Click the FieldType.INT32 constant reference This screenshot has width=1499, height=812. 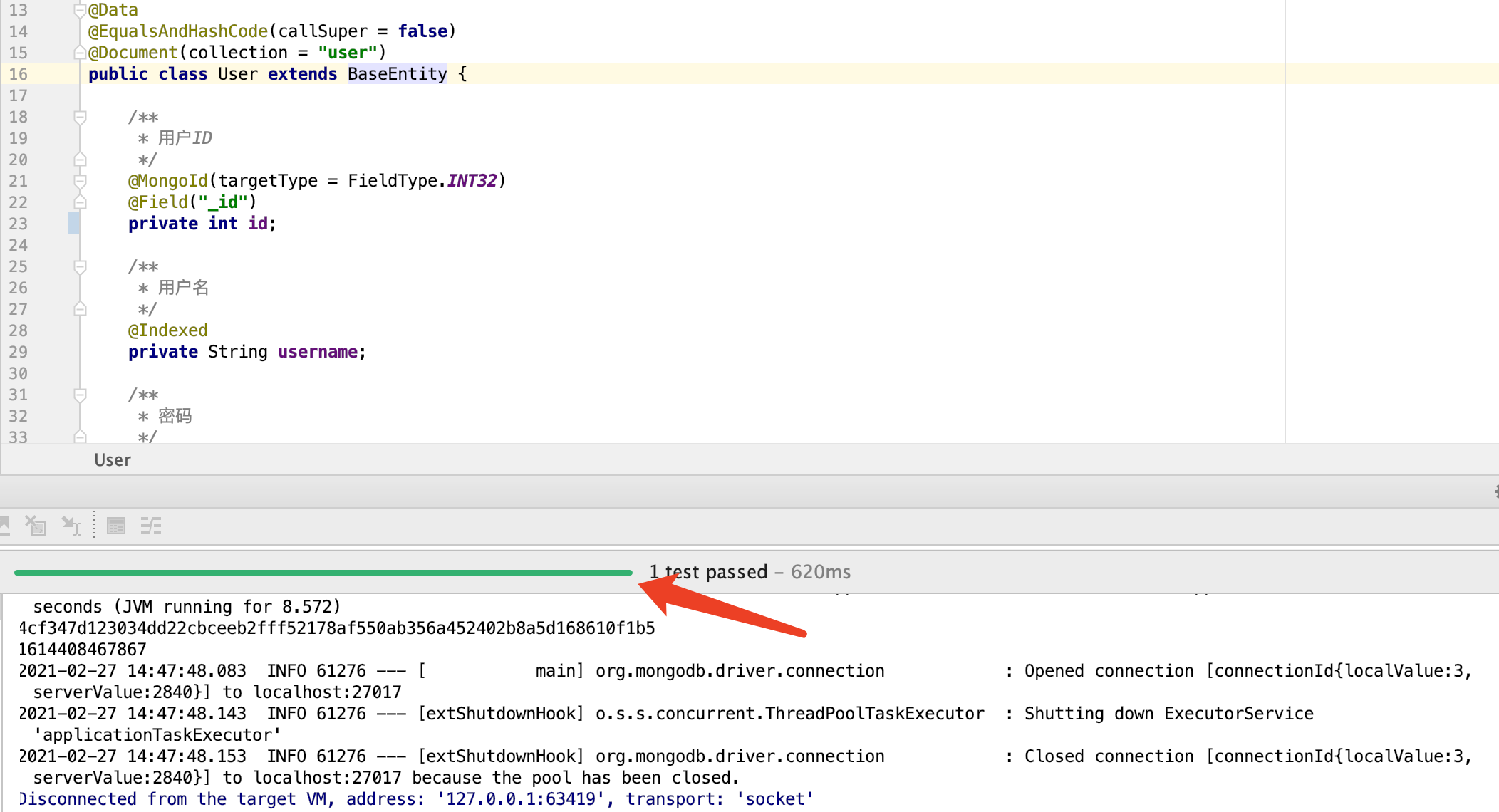point(471,181)
